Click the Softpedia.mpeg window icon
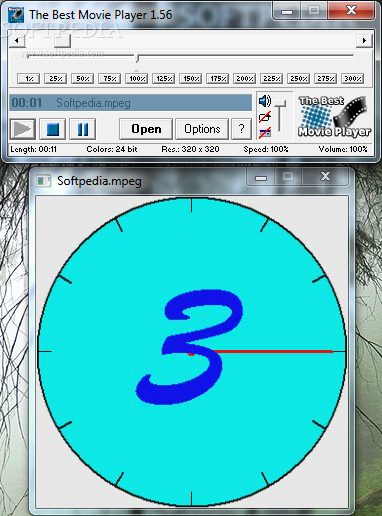 pos(43,181)
